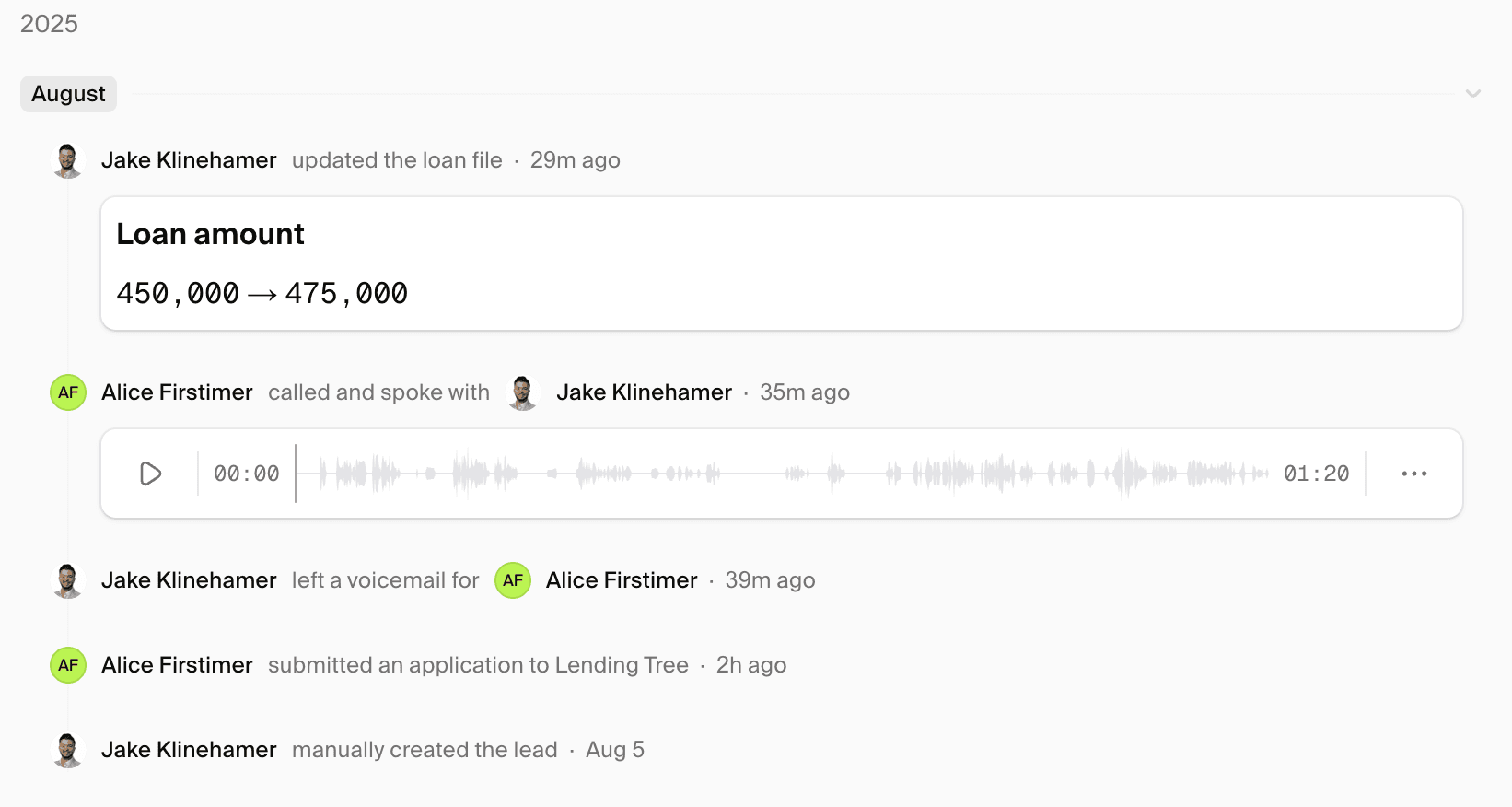Open Jake Klinehamer from lead created entry
The height and width of the screenshot is (807, 1512).
189,750
